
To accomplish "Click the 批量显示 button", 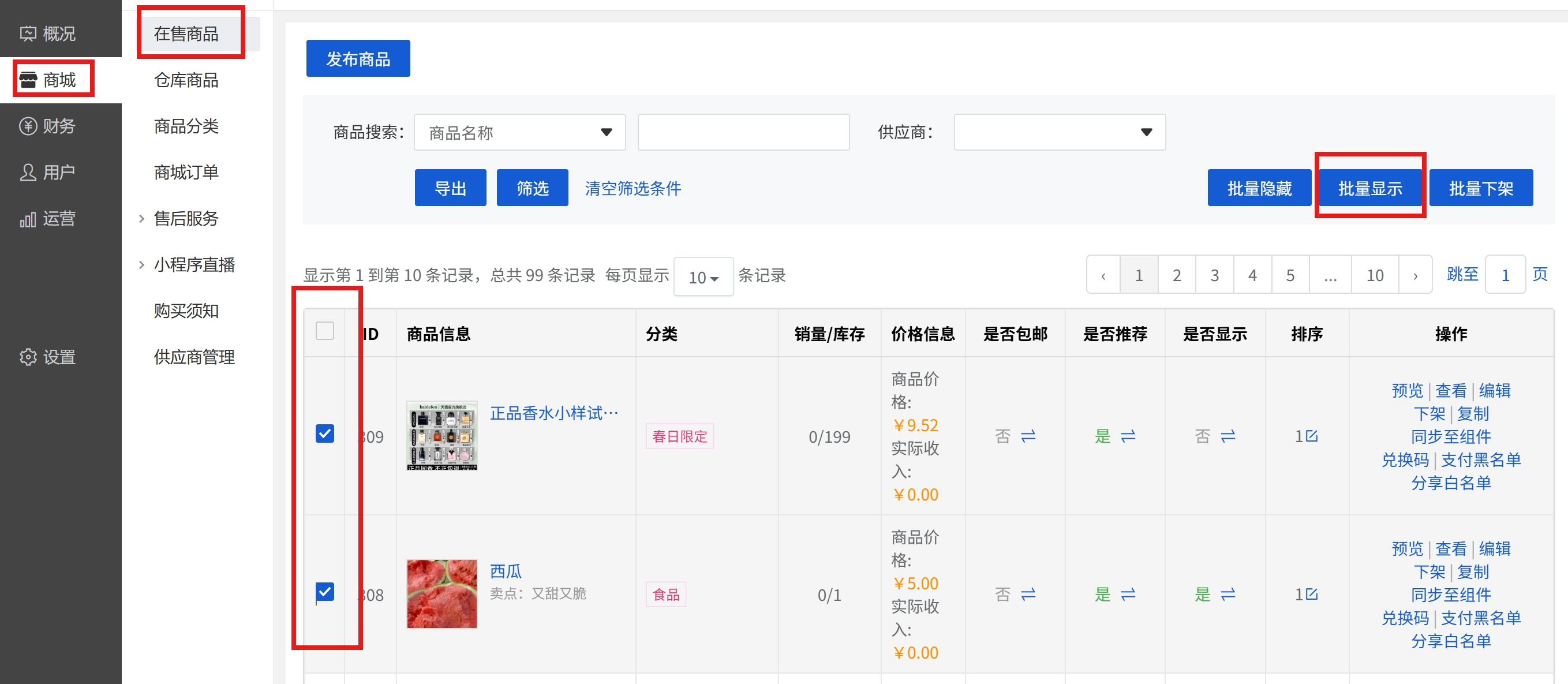I will pos(1369,188).
